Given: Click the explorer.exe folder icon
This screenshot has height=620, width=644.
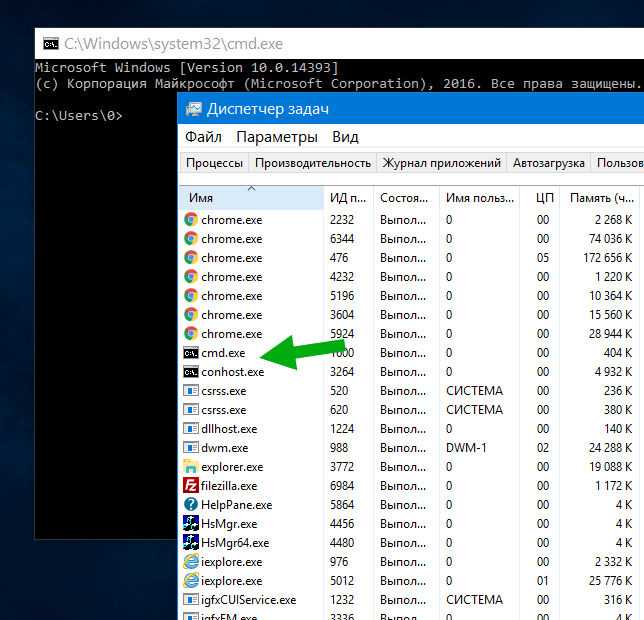Looking at the screenshot, I should pyautogui.click(x=191, y=466).
